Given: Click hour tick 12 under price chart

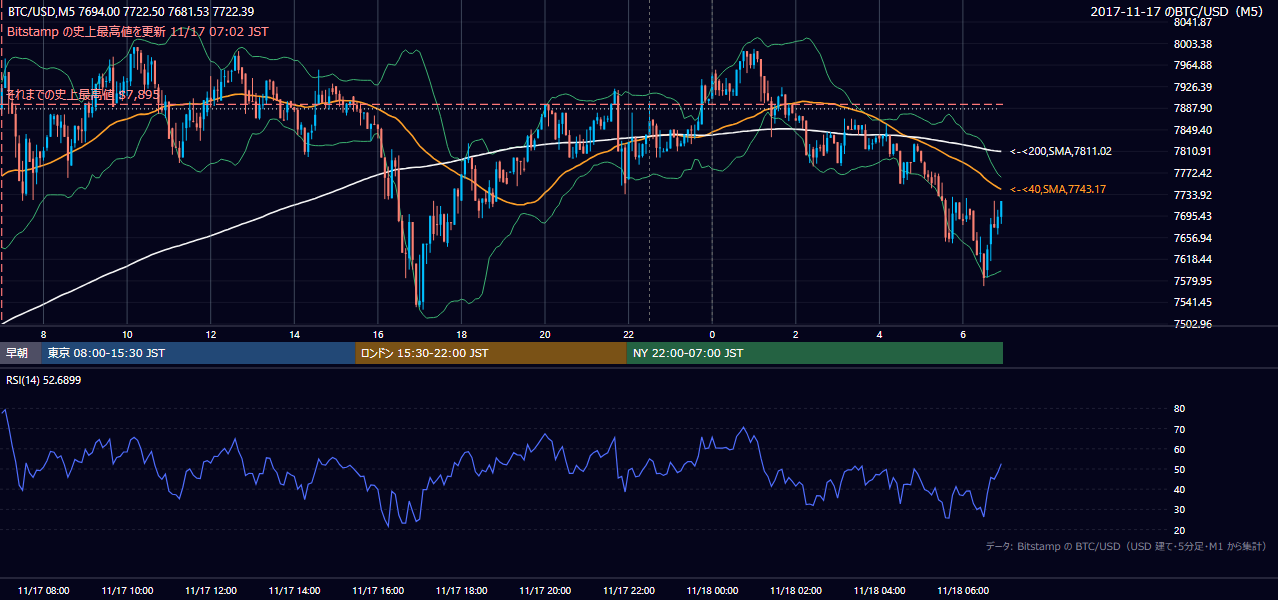Looking at the screenshot, I should [x=211, y=334].
